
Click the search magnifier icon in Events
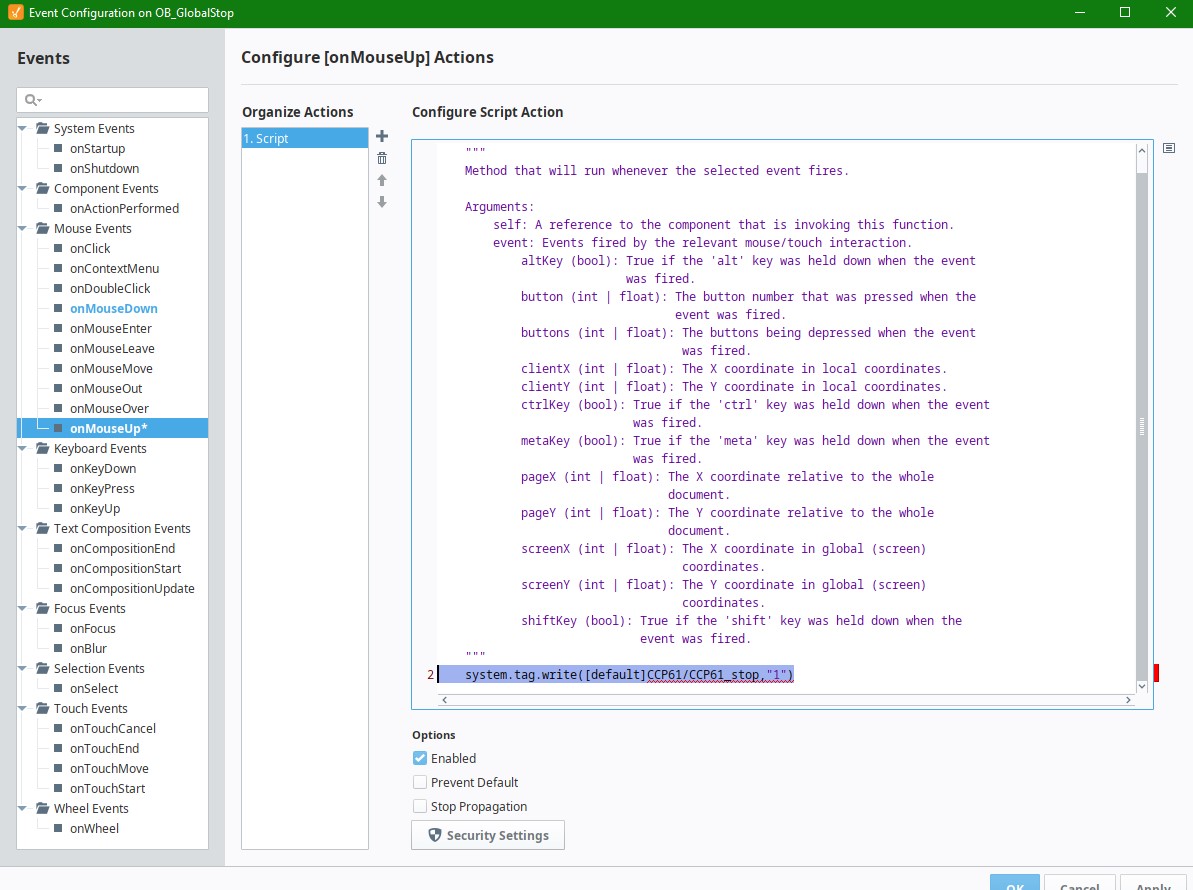(32, 100)
